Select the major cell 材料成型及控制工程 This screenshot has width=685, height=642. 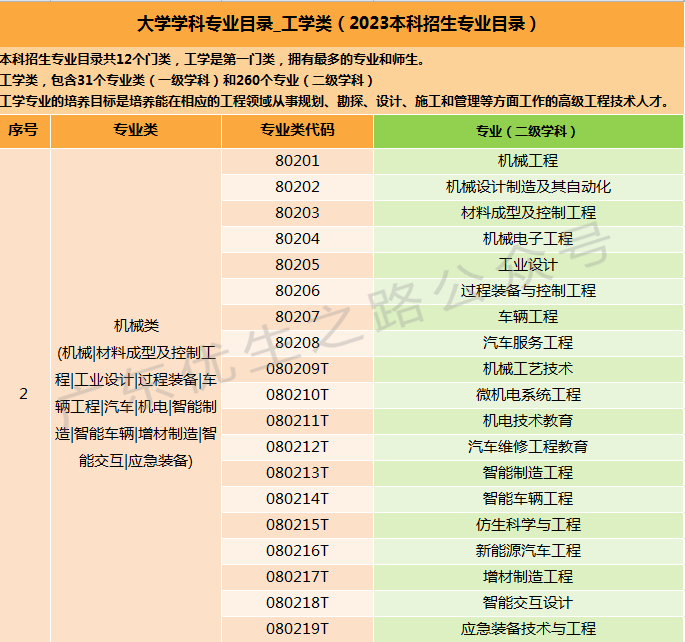click(528, 213)
